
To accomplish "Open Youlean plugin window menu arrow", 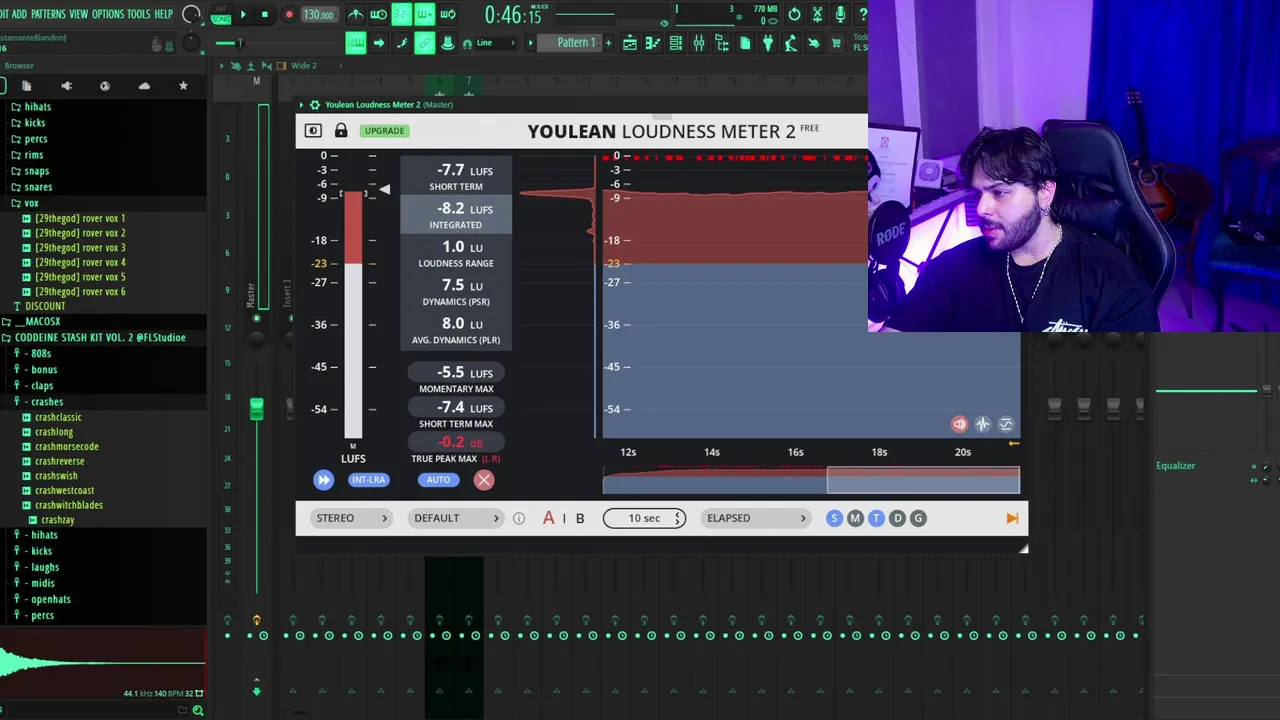I will 302,105.
